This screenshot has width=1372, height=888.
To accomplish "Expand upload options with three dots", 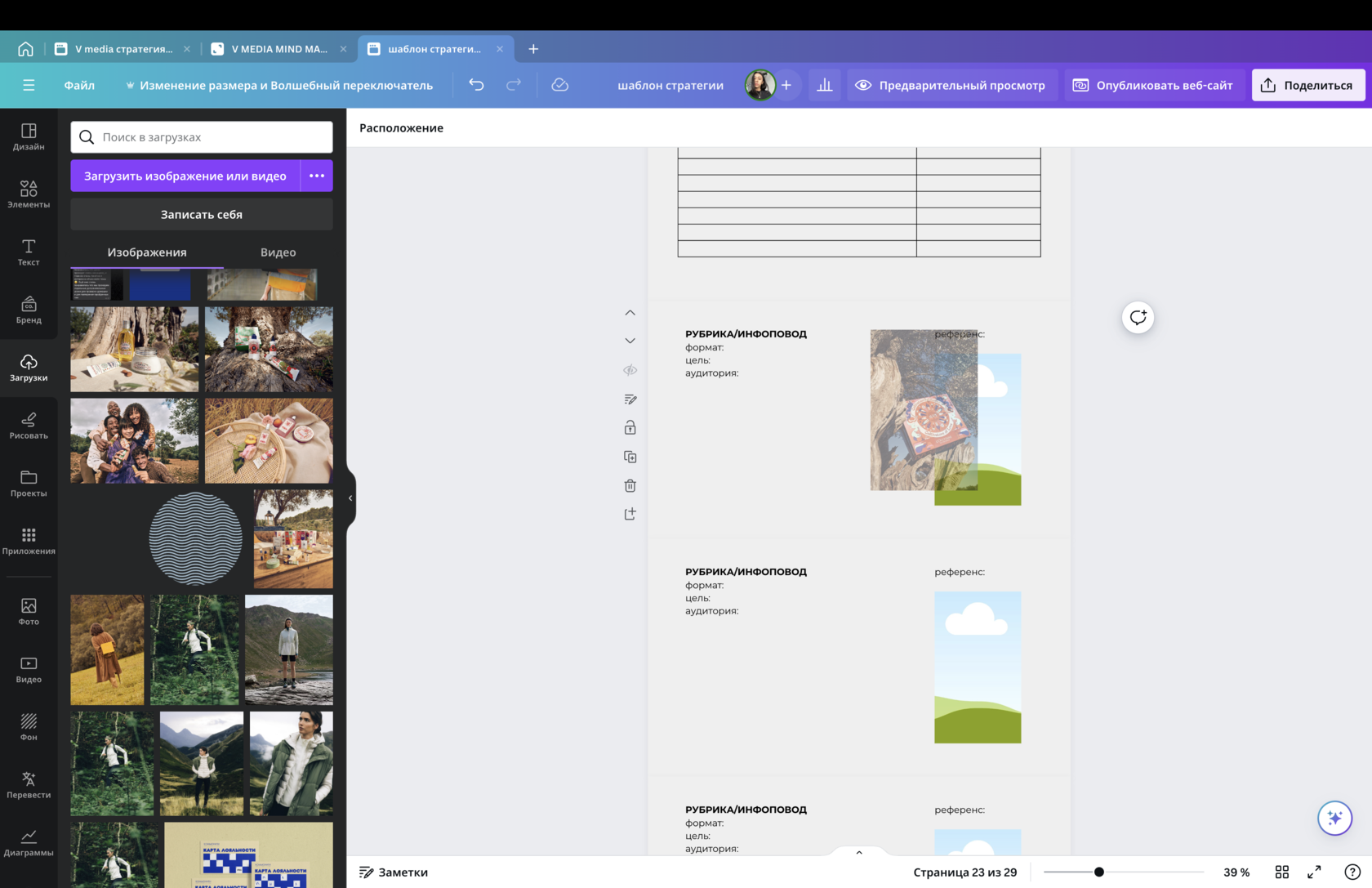I will pyautogui.click(x=317, y=176).
